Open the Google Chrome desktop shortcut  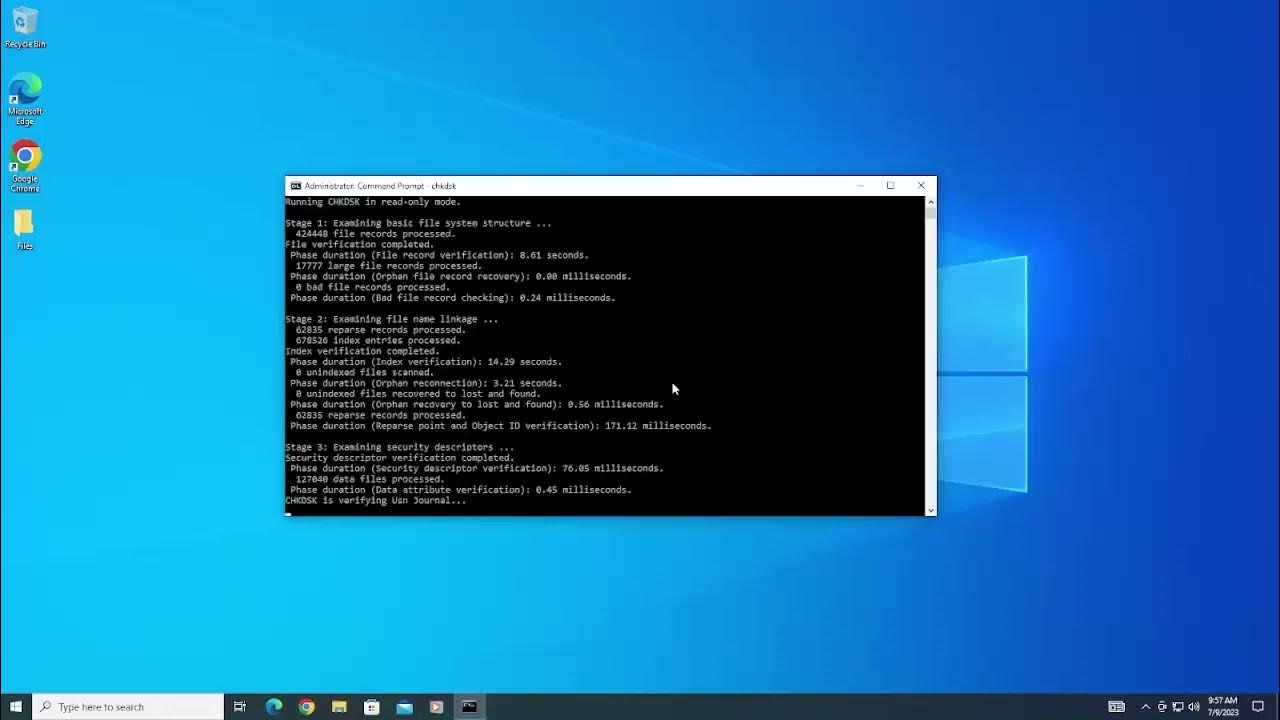[x=25, y=166]
